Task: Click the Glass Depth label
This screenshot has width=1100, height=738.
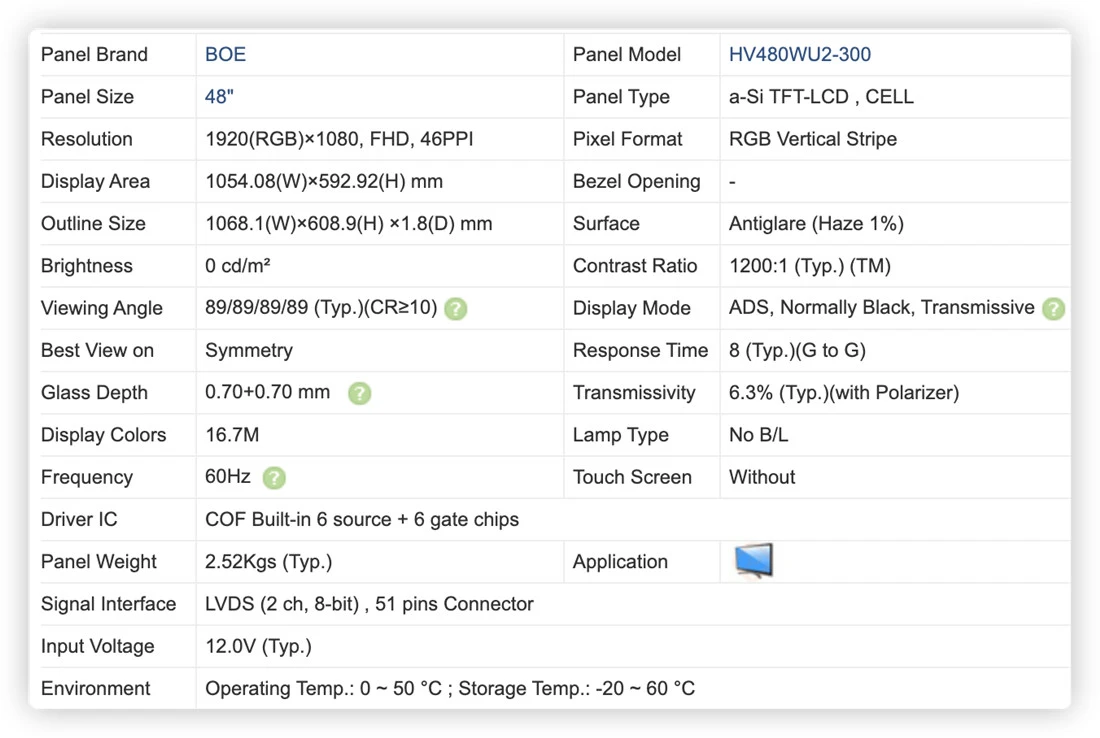Action: (x=94, y=393)
